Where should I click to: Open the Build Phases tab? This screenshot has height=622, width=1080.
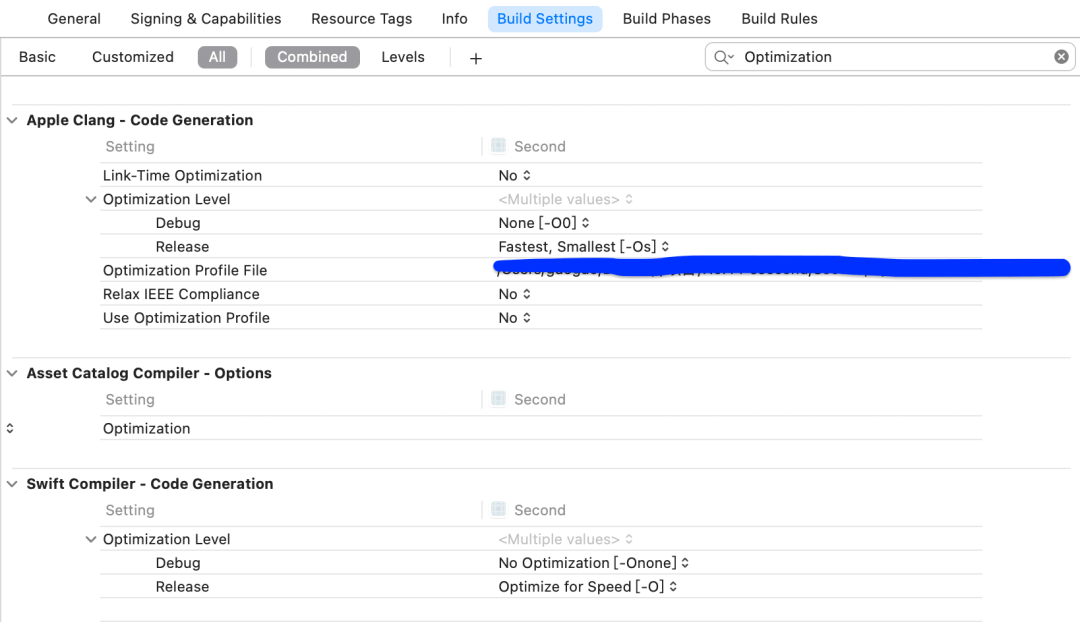[x=666, y=18]
